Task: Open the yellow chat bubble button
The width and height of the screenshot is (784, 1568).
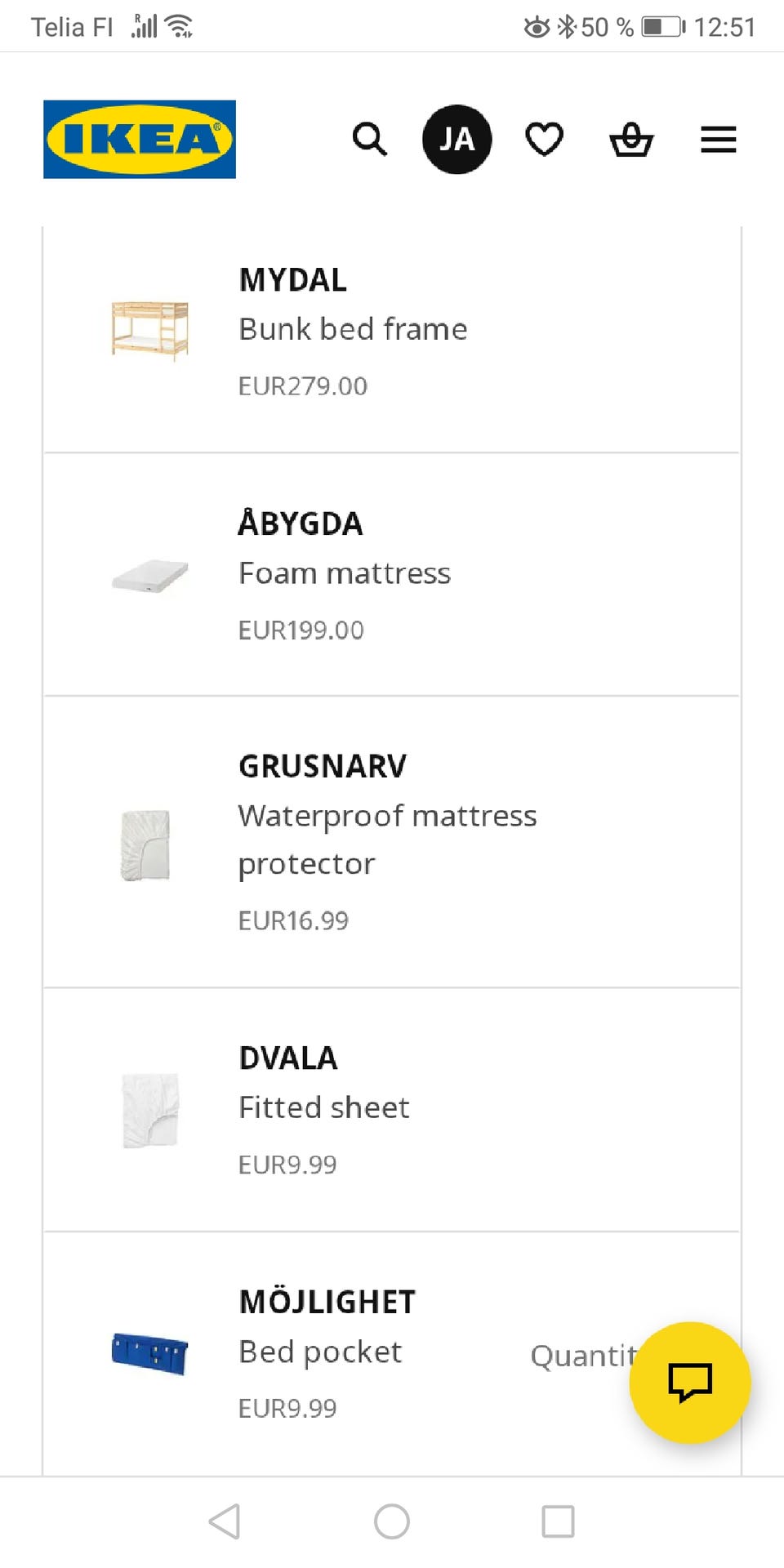Action: pyautogui.click(x=689, y=1383)
